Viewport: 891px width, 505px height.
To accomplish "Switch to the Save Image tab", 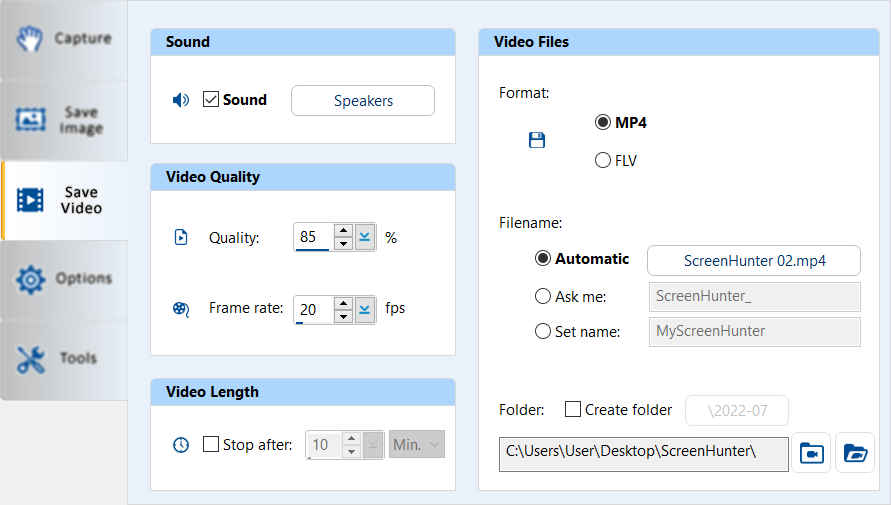I will click(64, 120).
